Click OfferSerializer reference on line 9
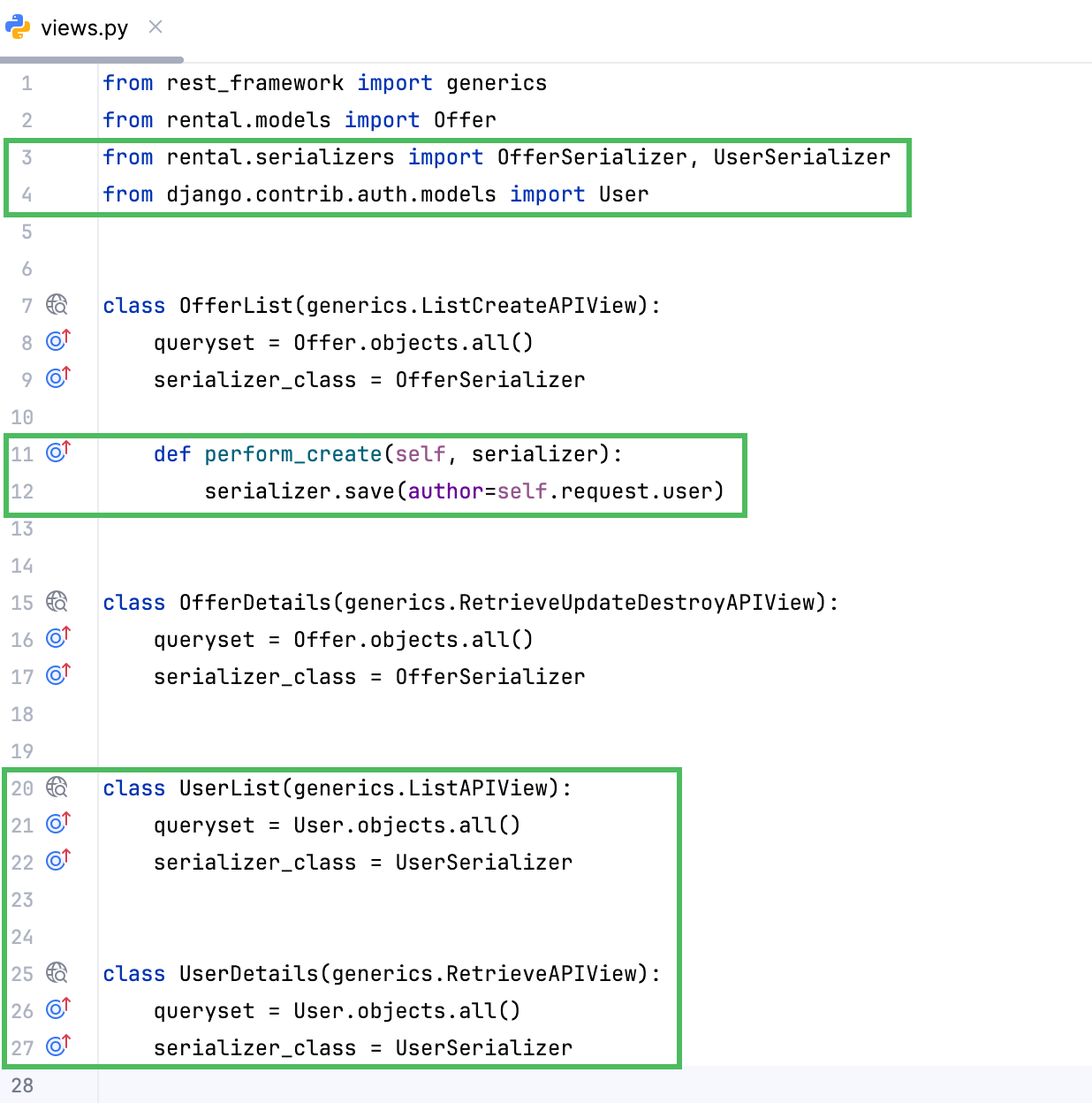1092x1103 pixels. 492,379
